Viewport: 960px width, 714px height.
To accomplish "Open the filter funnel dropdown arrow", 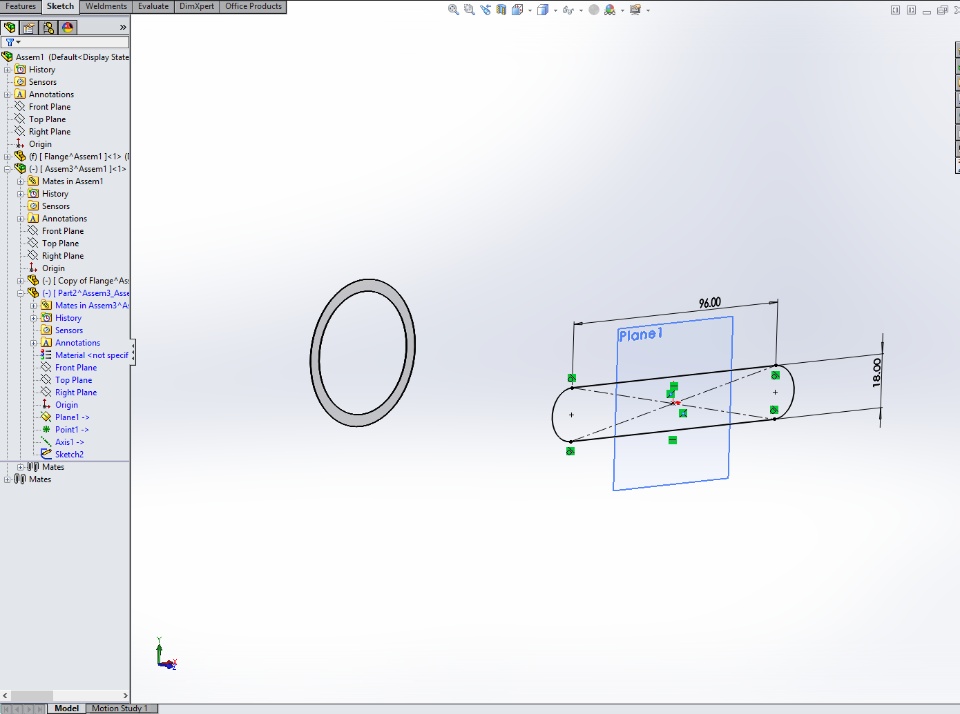I will coord(18,42).
